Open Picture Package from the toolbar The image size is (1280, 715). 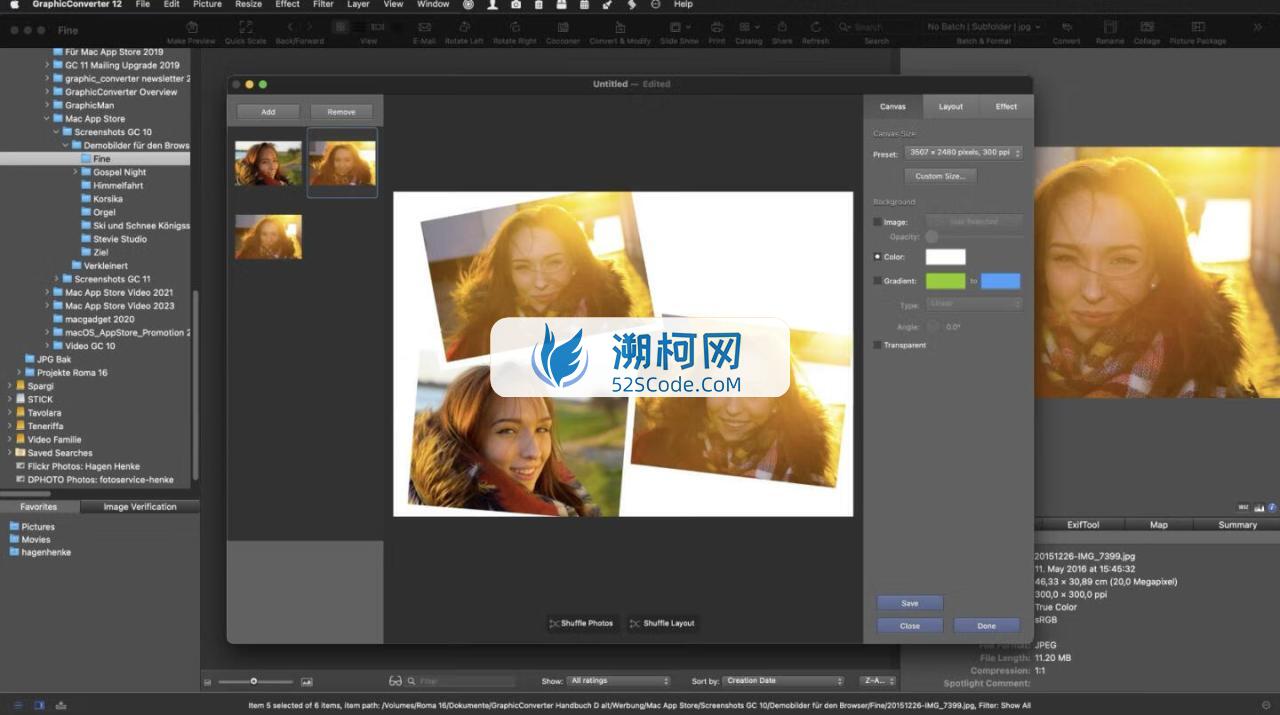[1197, 27]
